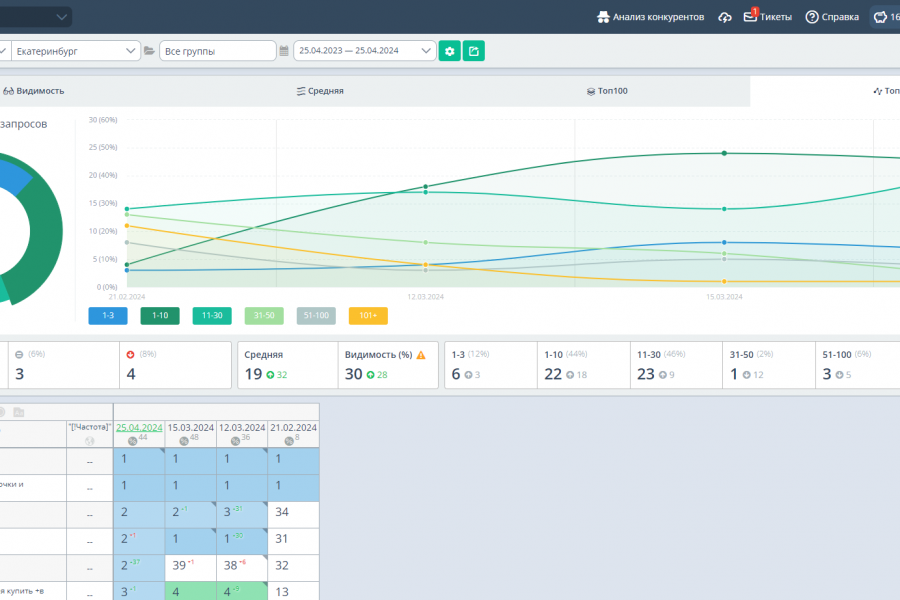Open the Справка help menu
The image size is (900, 600).
832,17
